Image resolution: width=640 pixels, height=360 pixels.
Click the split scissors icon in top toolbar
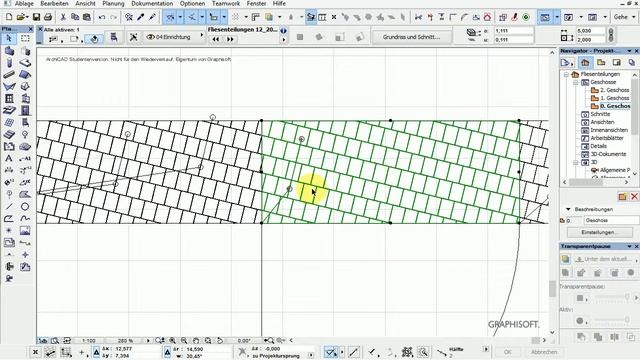point(418,17)
